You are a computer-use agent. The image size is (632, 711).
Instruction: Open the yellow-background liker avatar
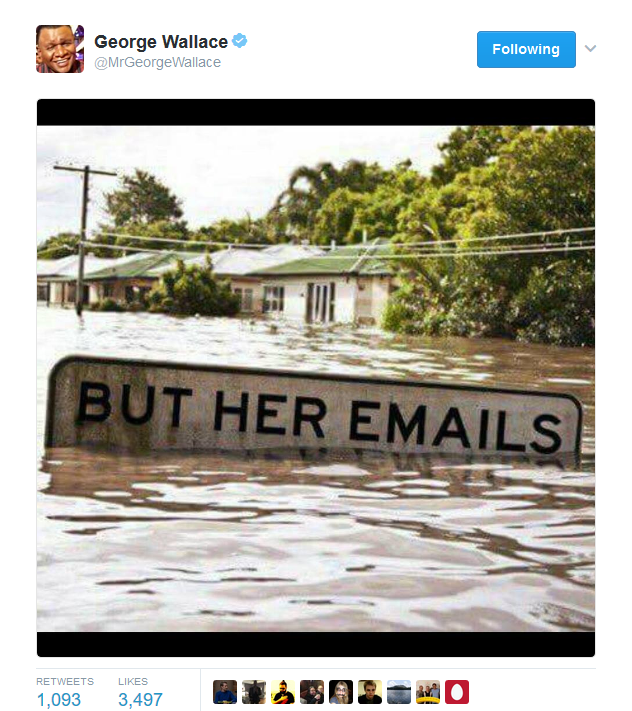(x=283, y=692)
